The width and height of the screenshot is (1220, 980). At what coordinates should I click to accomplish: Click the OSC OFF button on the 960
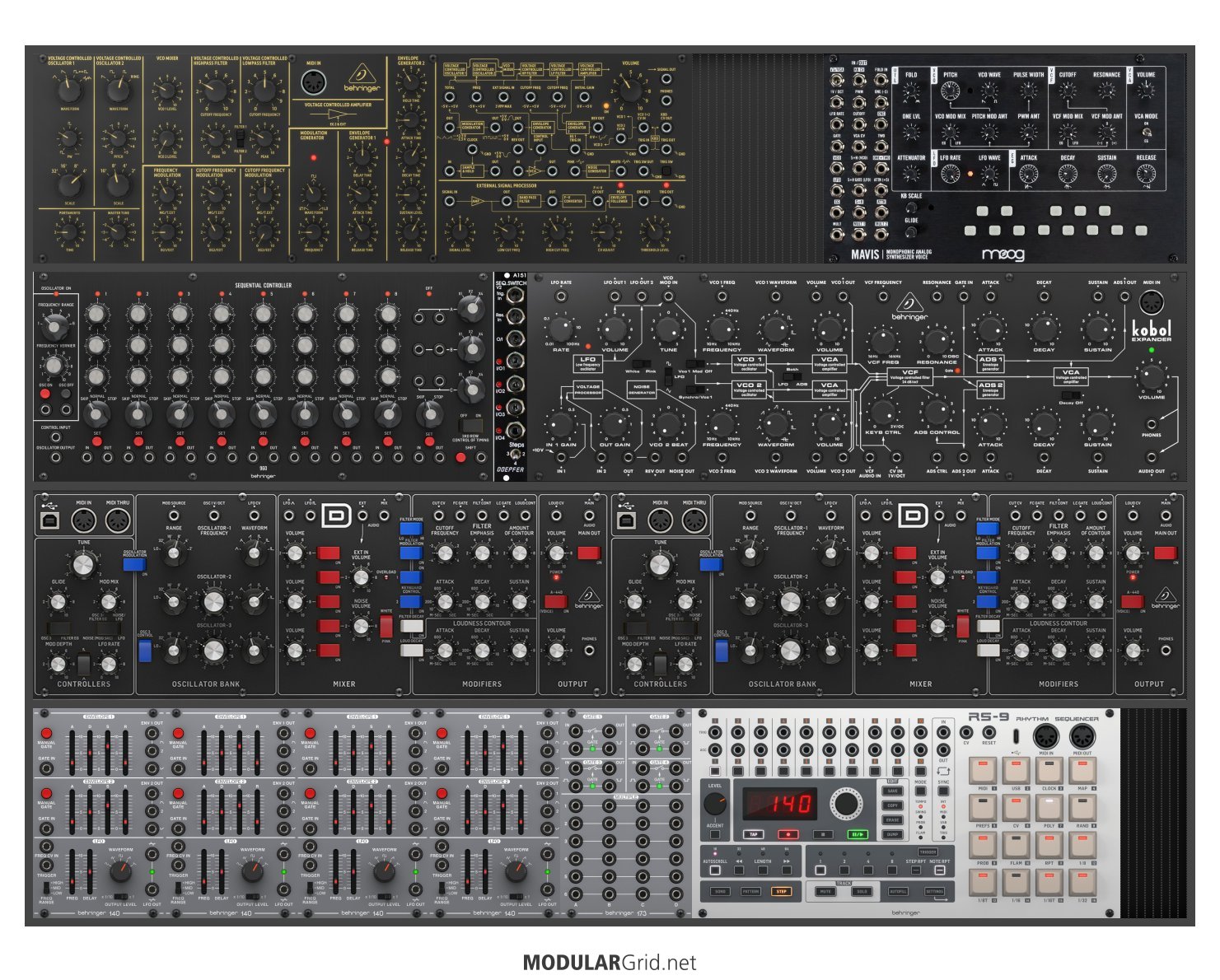point(66,394)
